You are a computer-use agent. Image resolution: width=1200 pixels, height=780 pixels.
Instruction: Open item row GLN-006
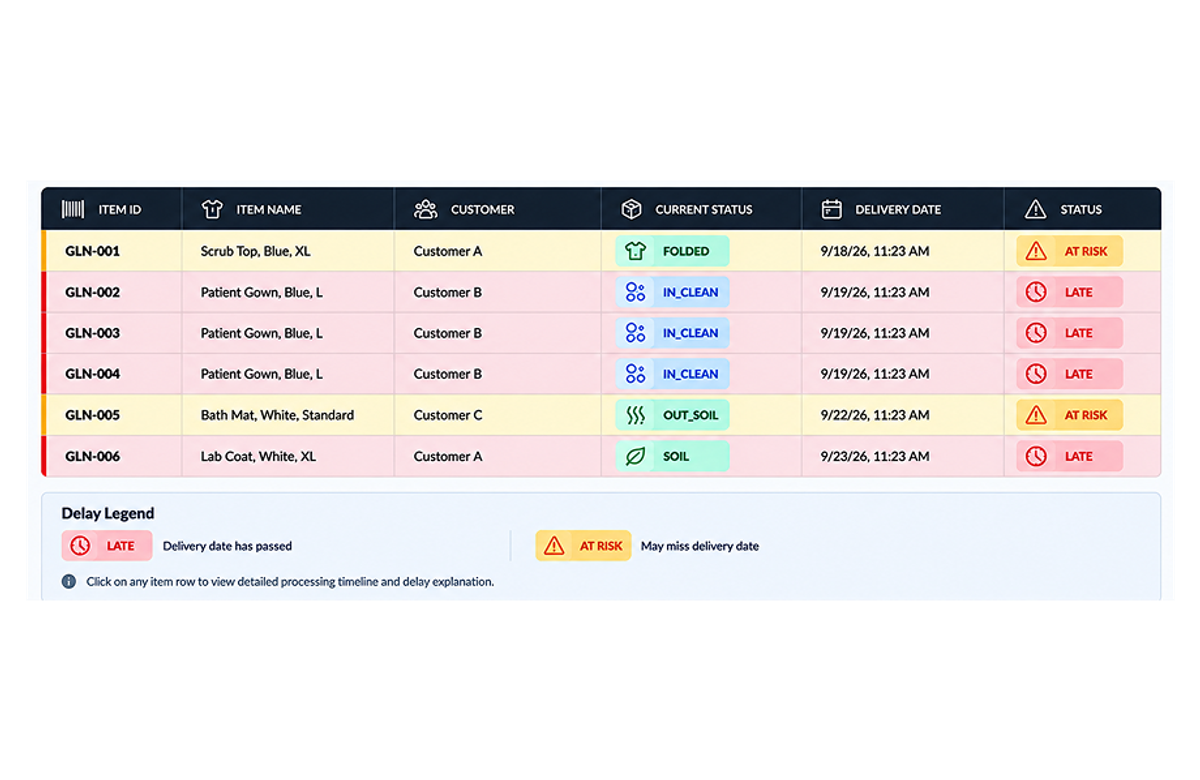[601, 456]
